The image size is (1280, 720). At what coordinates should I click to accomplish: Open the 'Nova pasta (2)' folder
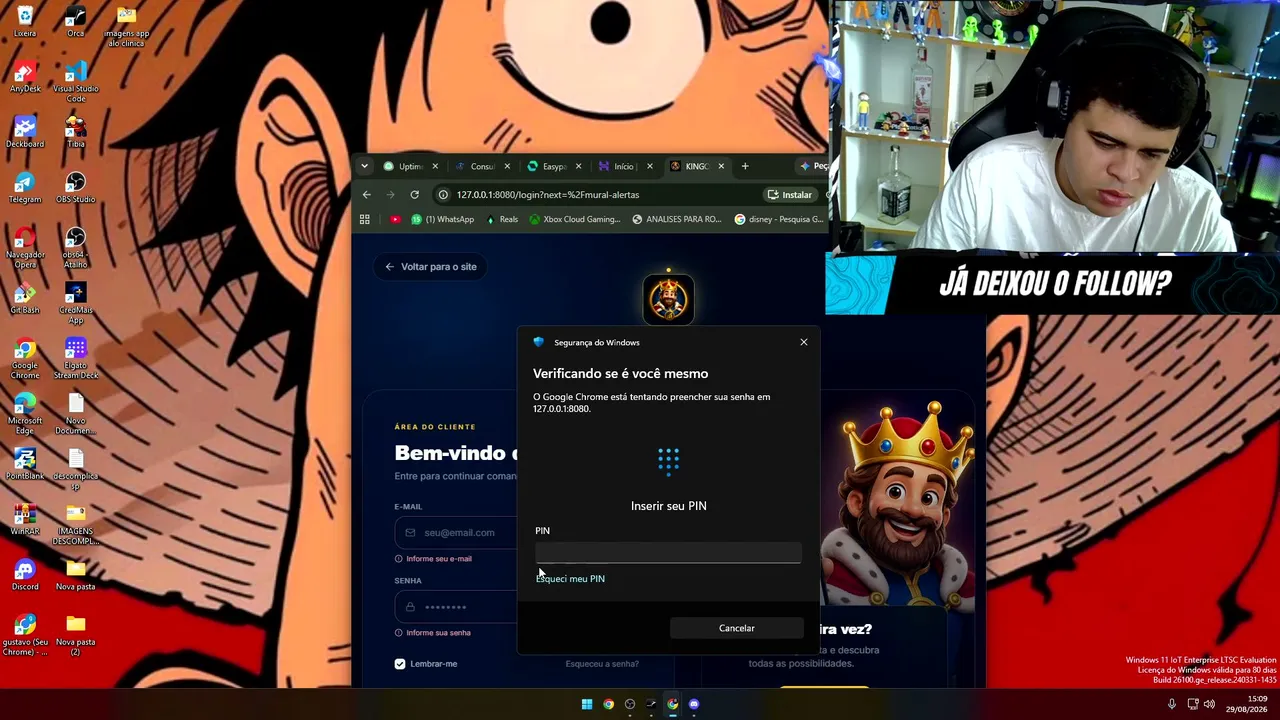pyautogui.click(x=75, y=636)
